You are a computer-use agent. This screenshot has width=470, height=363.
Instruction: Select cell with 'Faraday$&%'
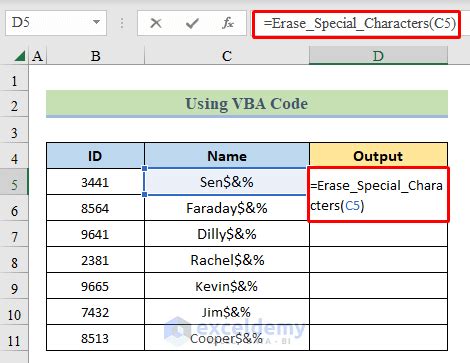click(227, 208)
